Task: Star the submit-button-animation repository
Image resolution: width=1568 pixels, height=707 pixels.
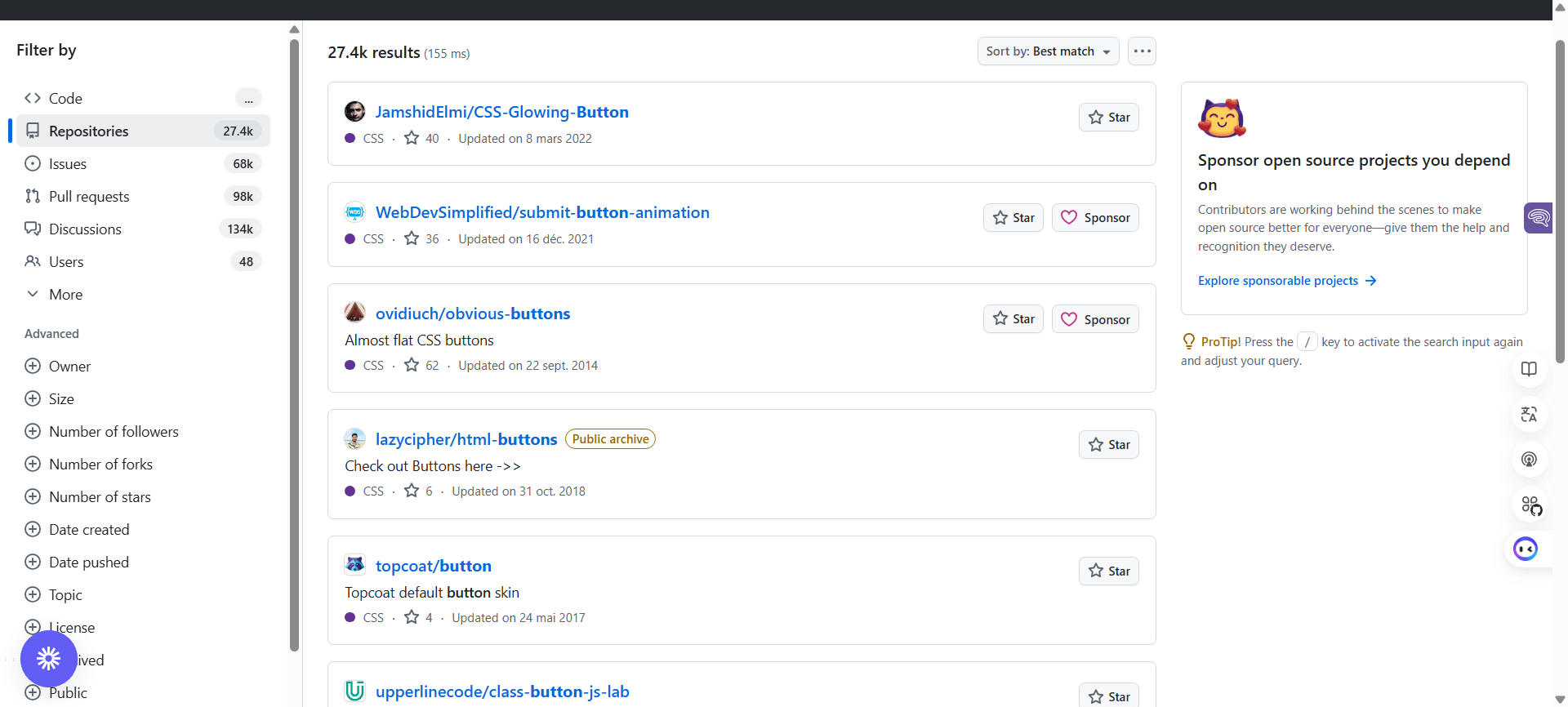Action: (x=1013, y=218)
